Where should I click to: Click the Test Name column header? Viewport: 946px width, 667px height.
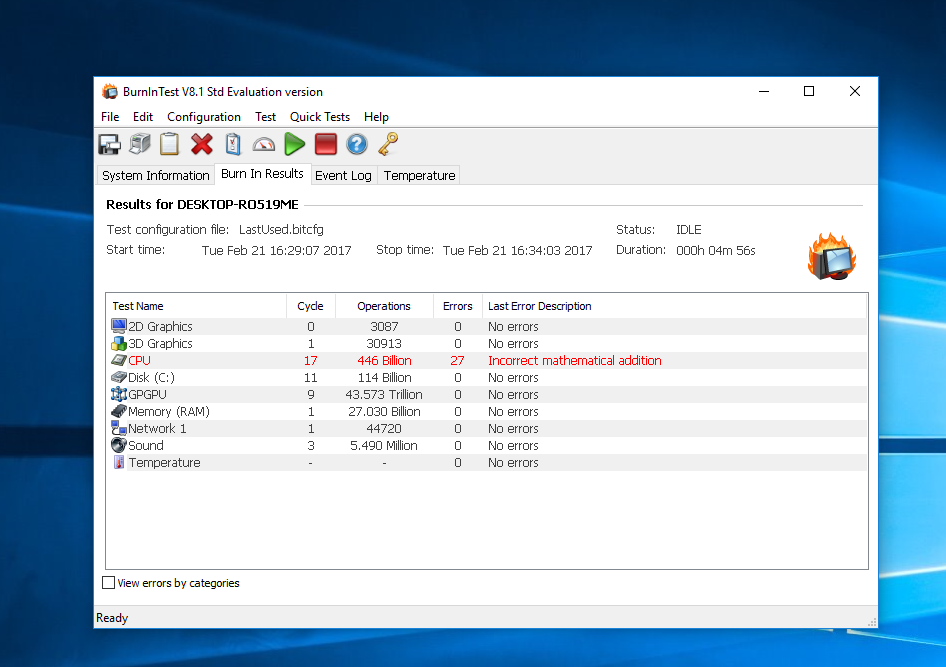[x=196, y=306]
